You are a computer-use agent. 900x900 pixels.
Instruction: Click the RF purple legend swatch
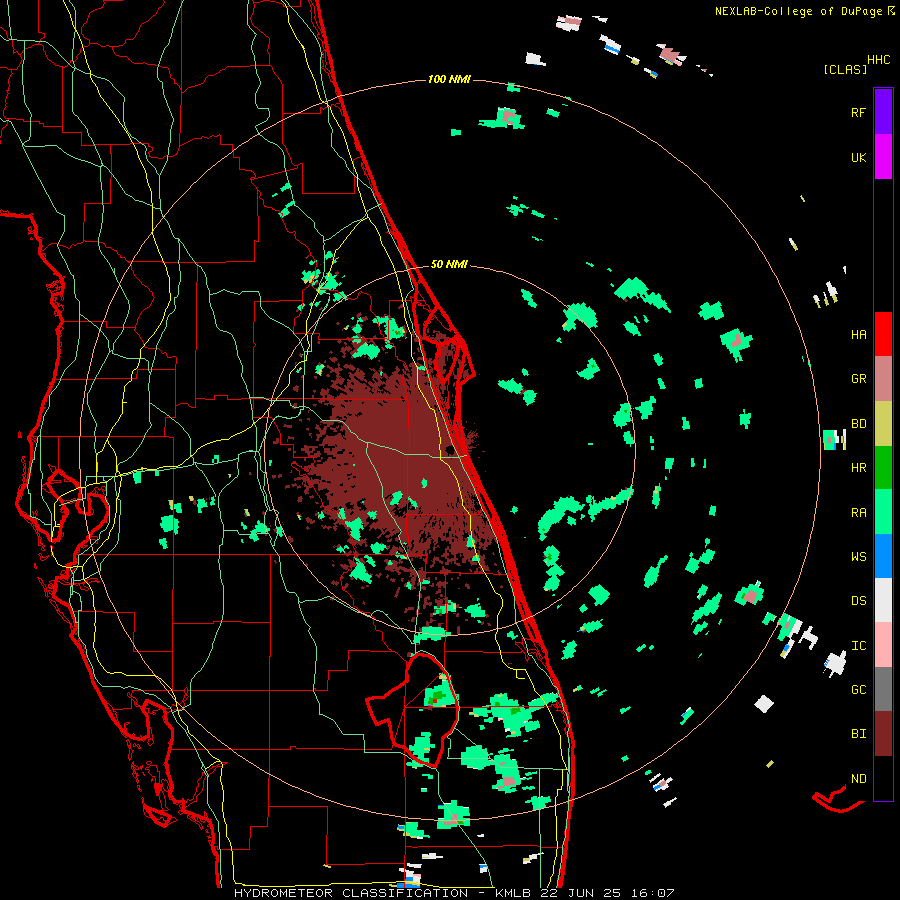883,111
